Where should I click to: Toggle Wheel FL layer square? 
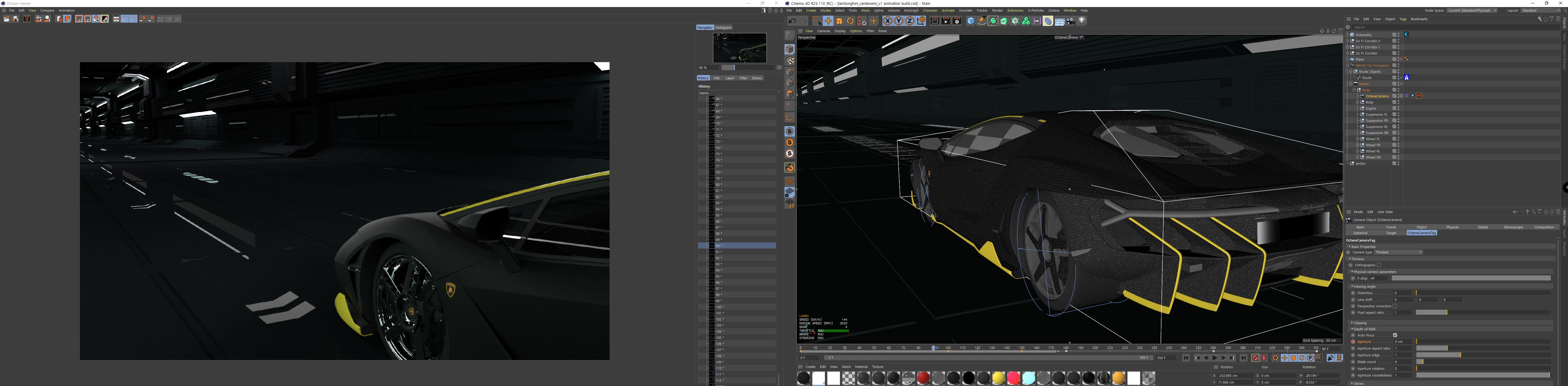(x=1395, y=139)
